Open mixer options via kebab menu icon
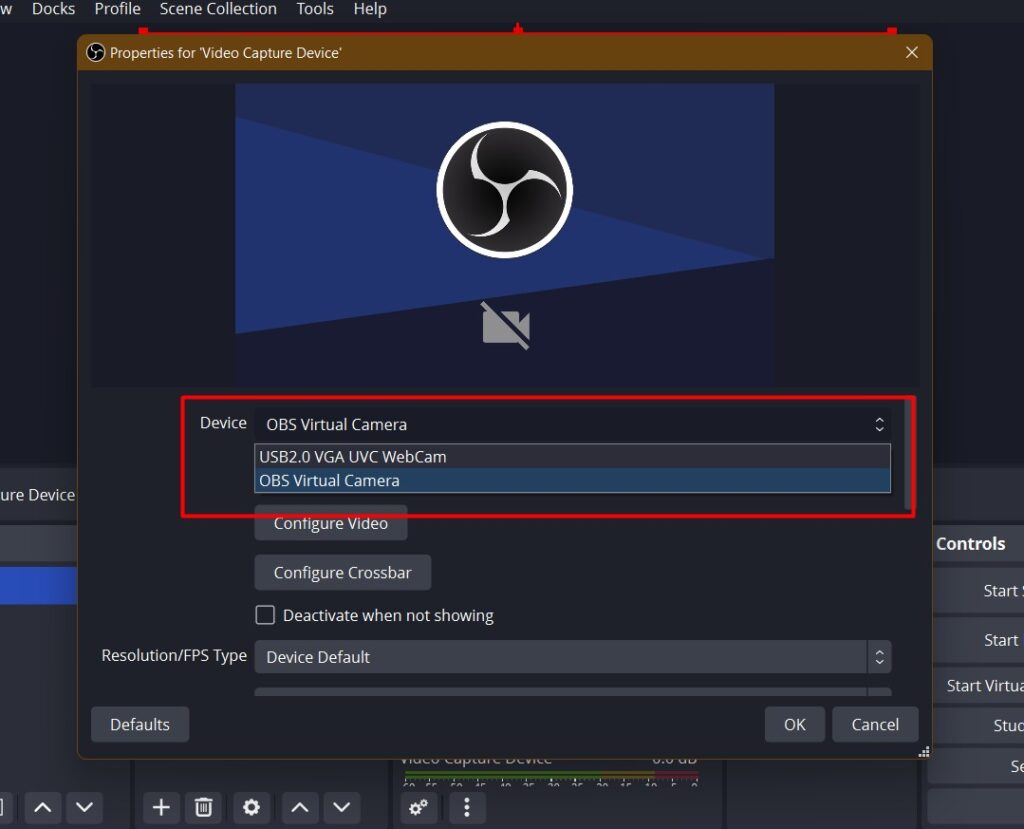The height and width of the screenshot is (829, 1024). (x=466, y=807)
